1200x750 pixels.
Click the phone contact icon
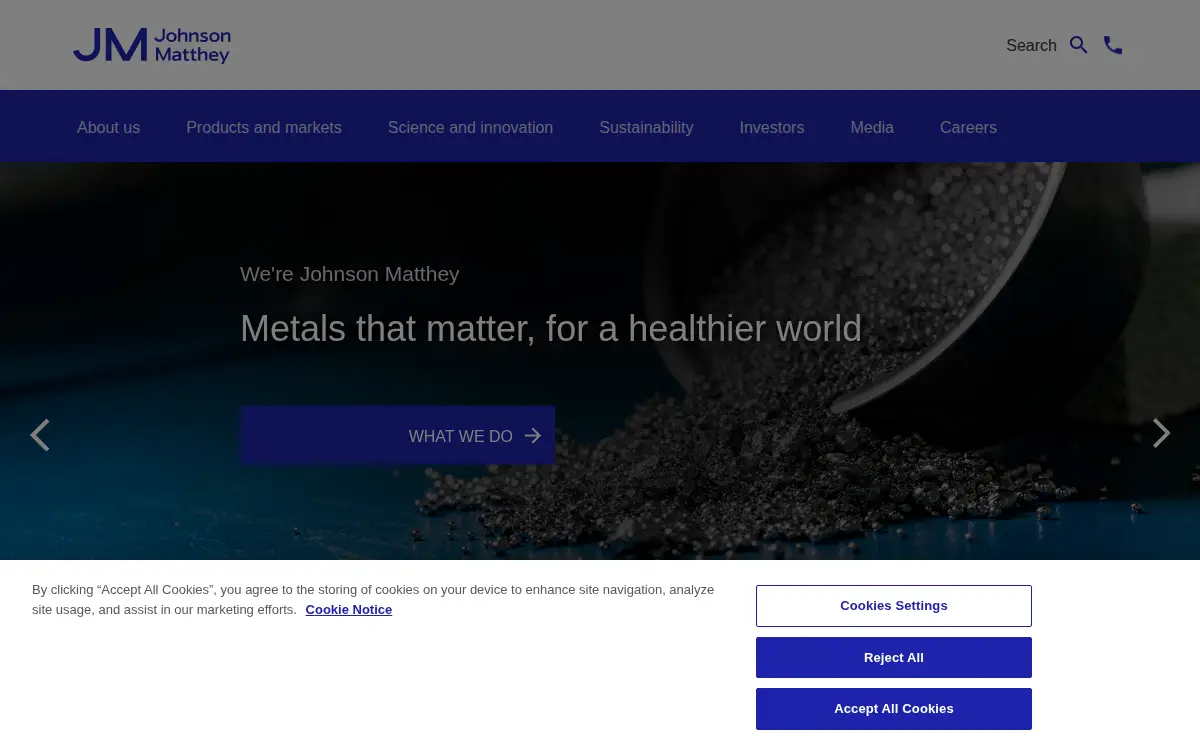(1113, 45)
